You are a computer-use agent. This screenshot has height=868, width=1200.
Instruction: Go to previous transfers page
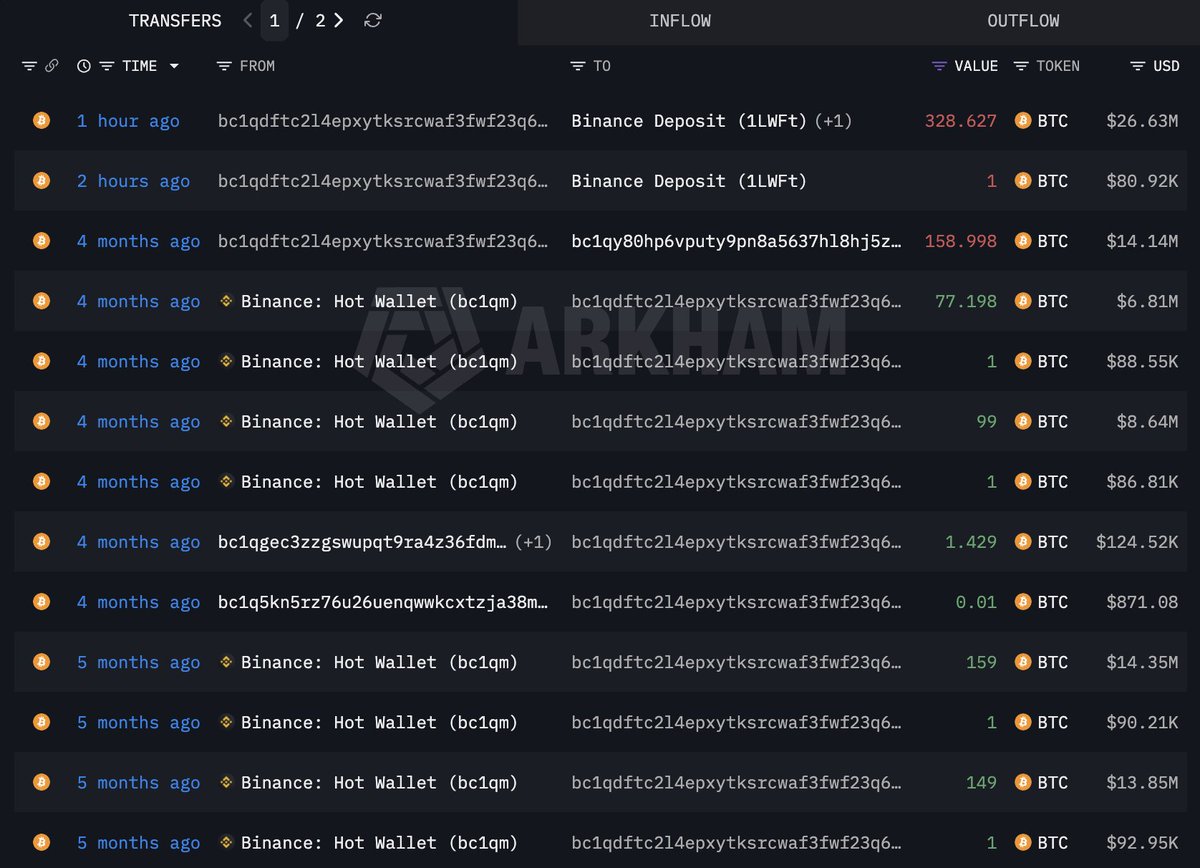(248, 20)
